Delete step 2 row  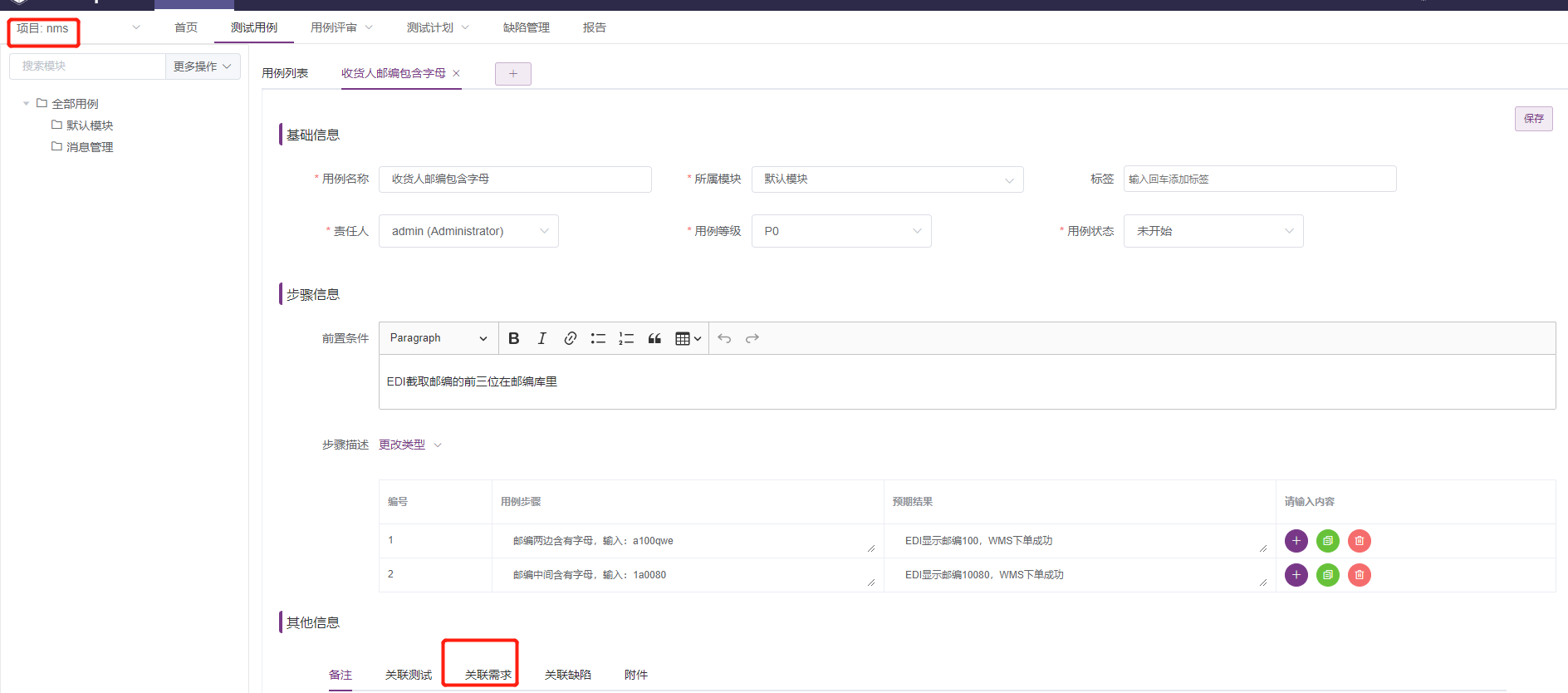click(1360, 575)
